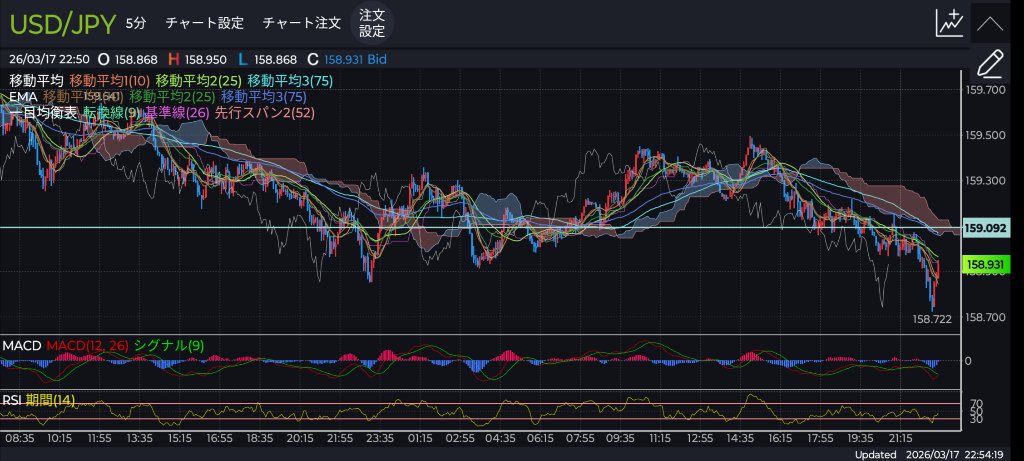The image size is (1024, 461).
Task: Click the 158.722 low price marker
Action: pos(931,319)
